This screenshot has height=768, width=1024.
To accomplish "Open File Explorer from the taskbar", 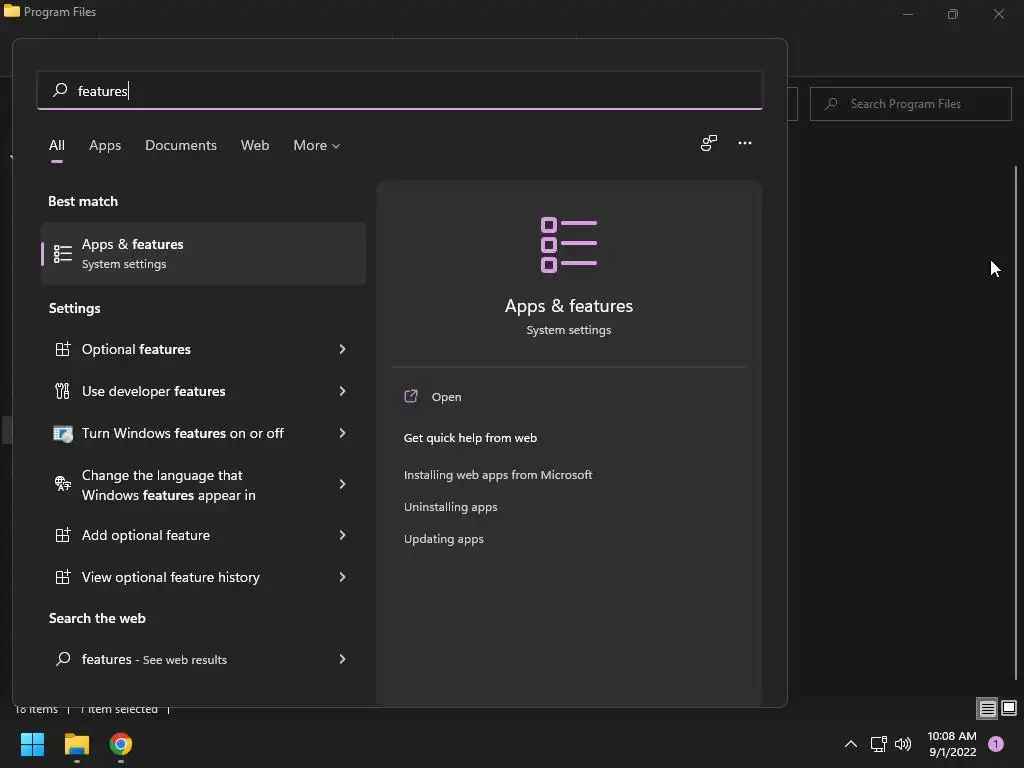I will pos(76,744).
